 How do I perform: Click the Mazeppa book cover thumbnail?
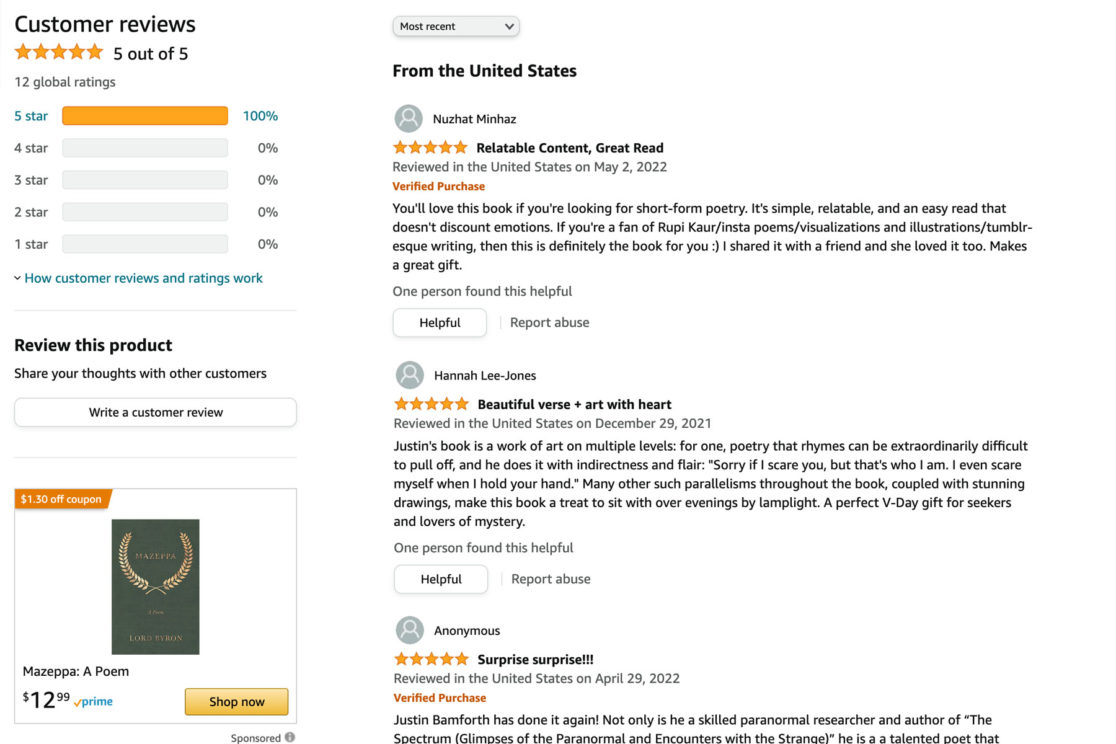tap(155, 586)
